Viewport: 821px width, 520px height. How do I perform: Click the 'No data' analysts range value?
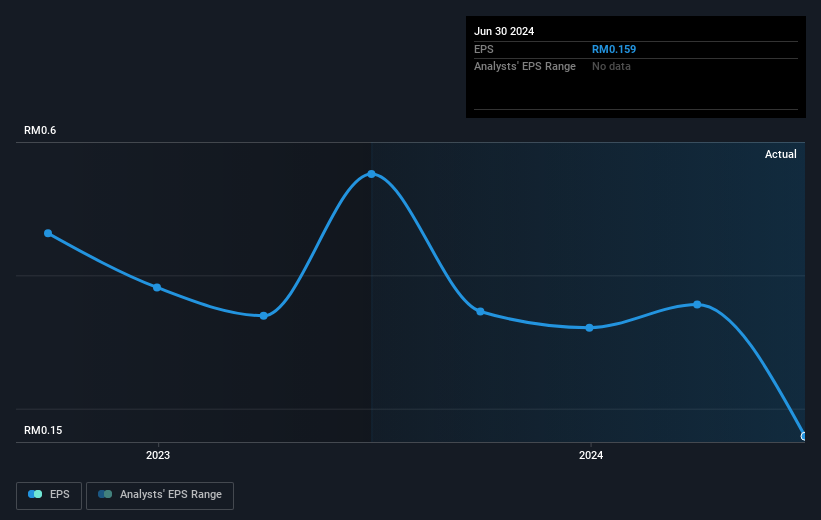pyautogui.click(x=611, y=67)
